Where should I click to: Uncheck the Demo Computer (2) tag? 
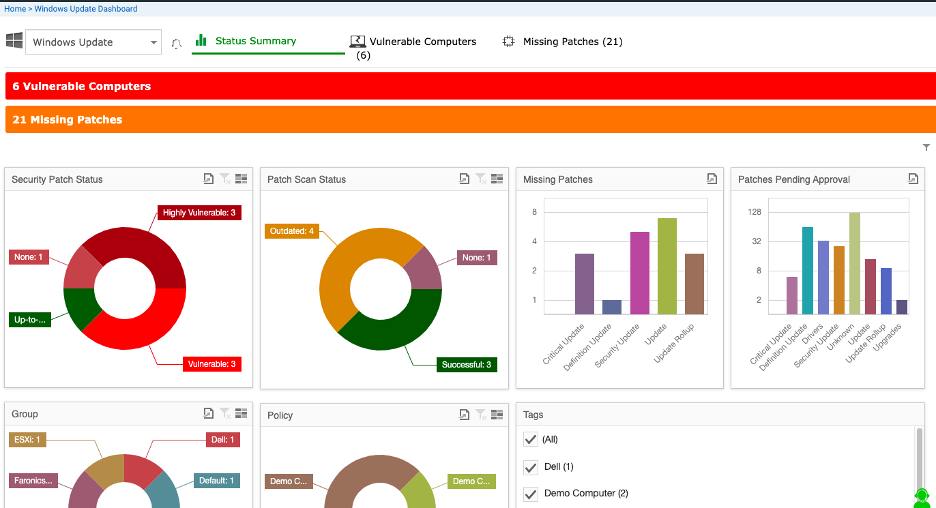pyautogui.click(x=530, y=494)
